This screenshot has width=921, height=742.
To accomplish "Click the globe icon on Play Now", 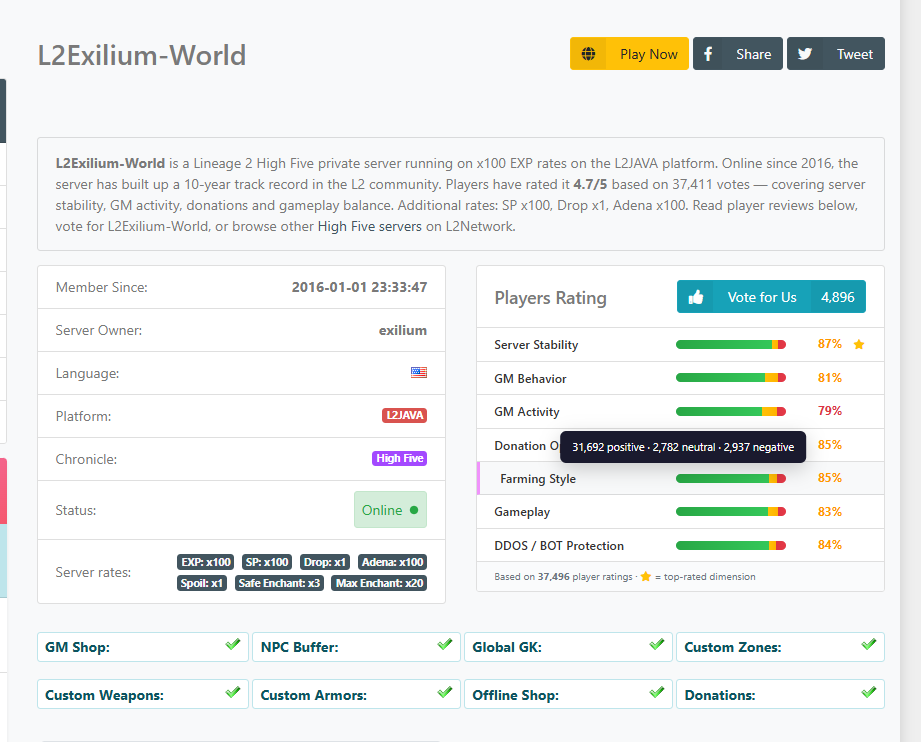I will point(588,54).
